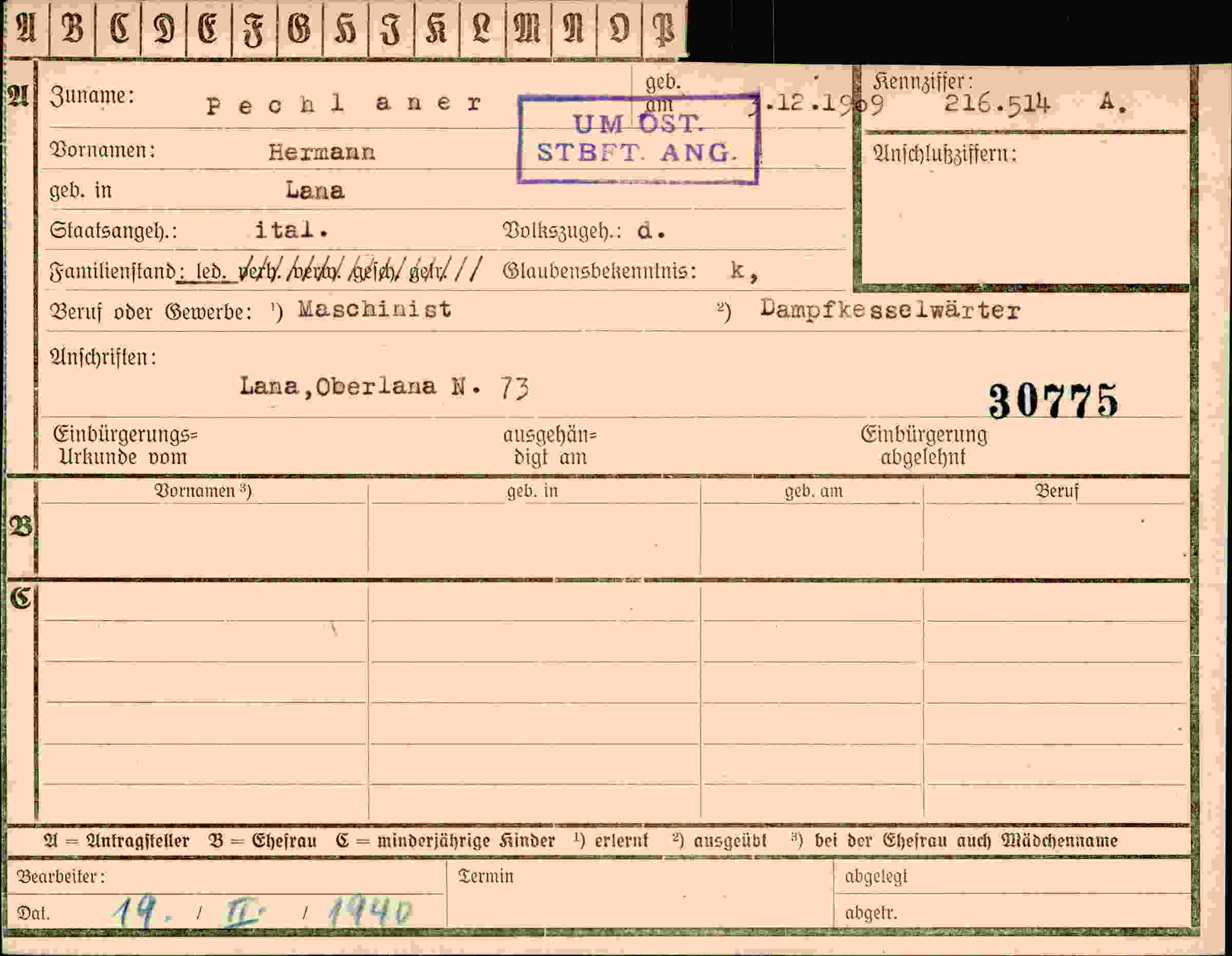Screen dimensions: 1232x956
Task: Click the 'Beruf oder Gewerbe:' label
Action: [x=151, y=312]
